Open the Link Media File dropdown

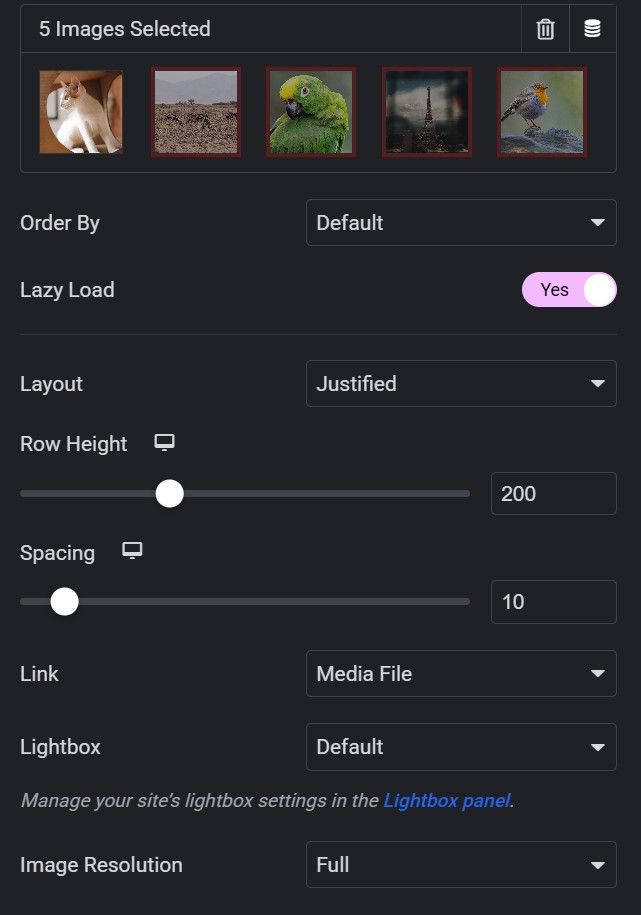461,673
